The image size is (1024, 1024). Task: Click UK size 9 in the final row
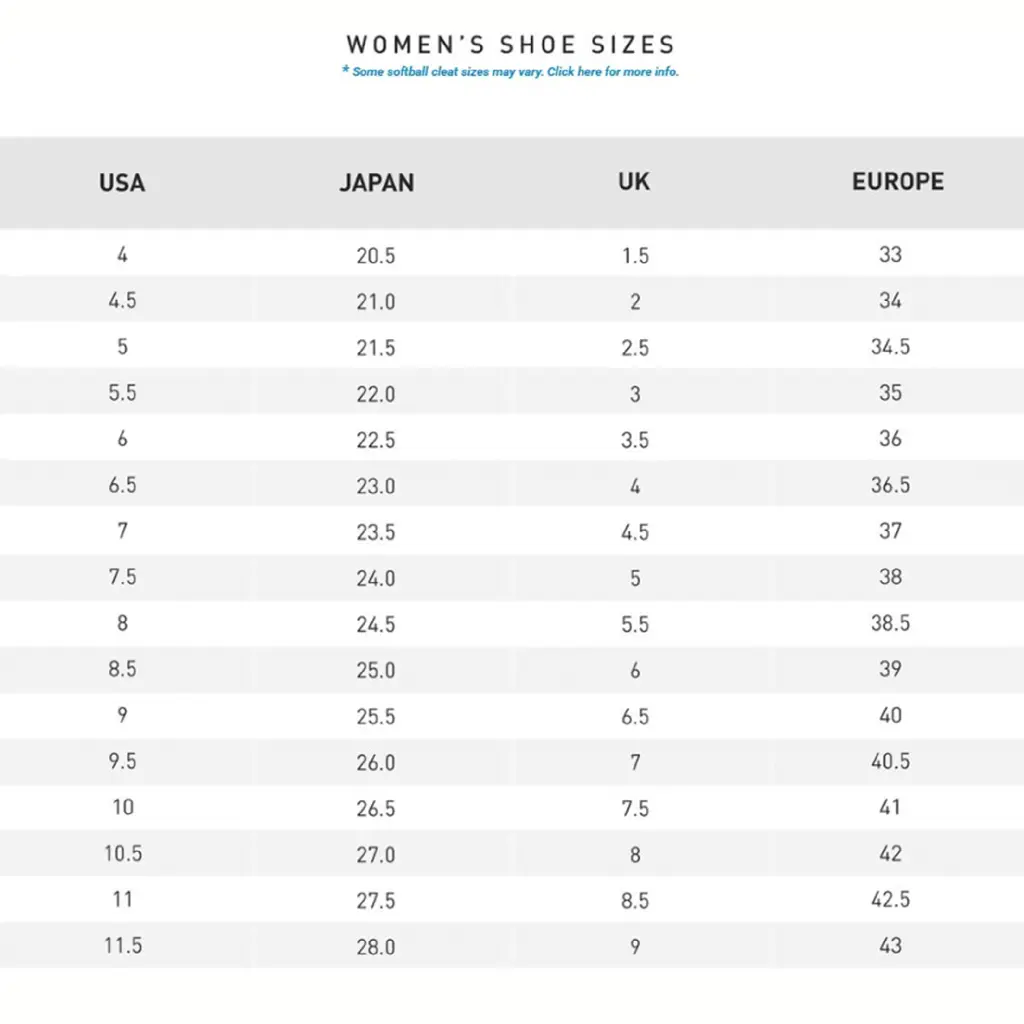(x=634, y=945)
